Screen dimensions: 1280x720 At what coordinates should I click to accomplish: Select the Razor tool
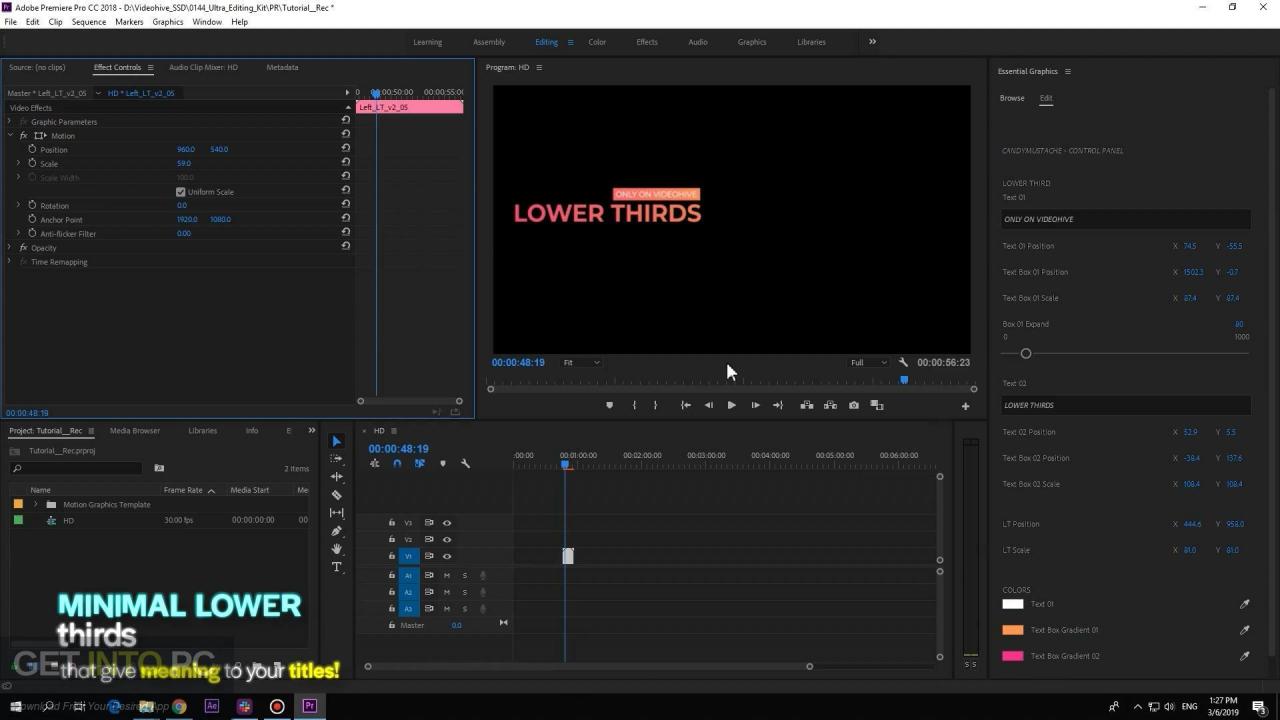click(337, 495)
